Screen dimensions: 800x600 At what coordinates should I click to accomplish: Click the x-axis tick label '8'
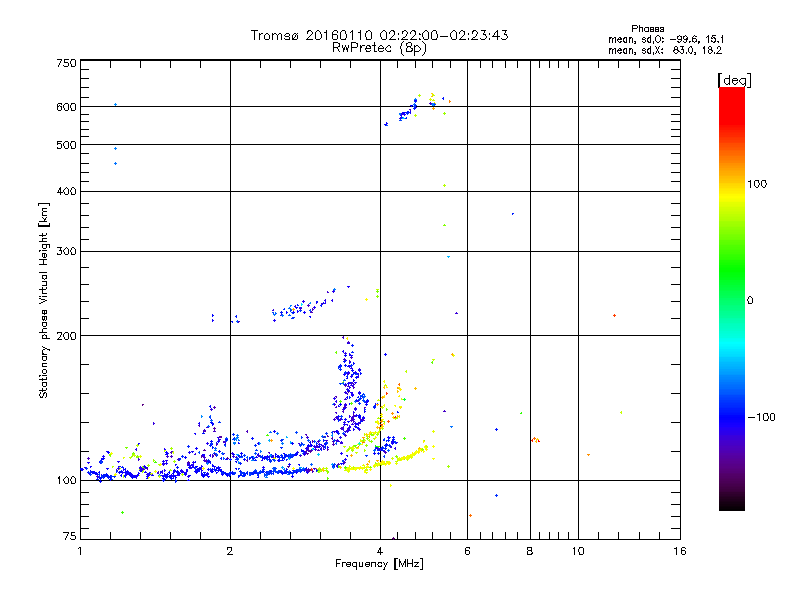click(x=530, y=551)
